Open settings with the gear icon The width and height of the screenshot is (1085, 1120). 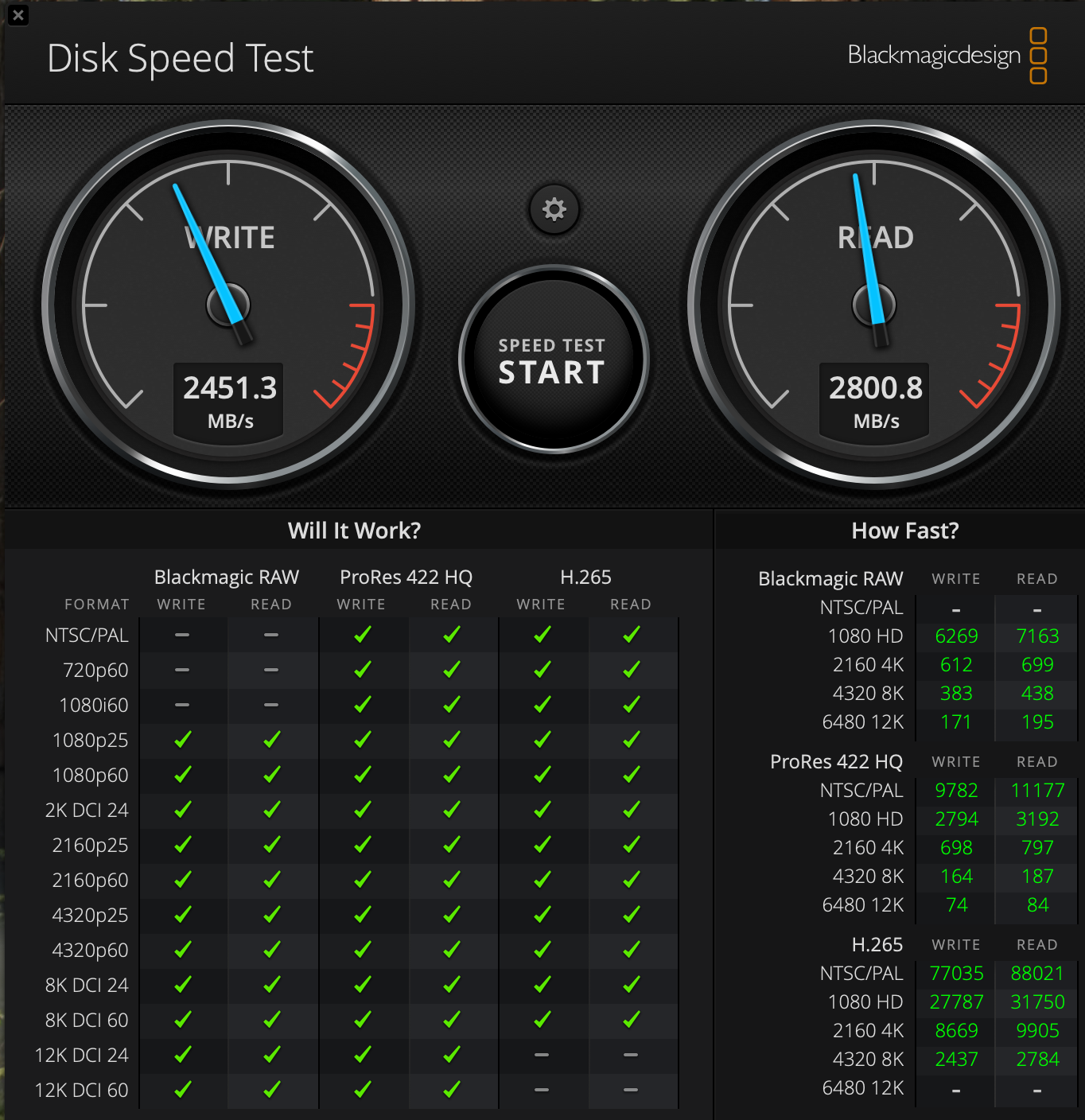554,209
